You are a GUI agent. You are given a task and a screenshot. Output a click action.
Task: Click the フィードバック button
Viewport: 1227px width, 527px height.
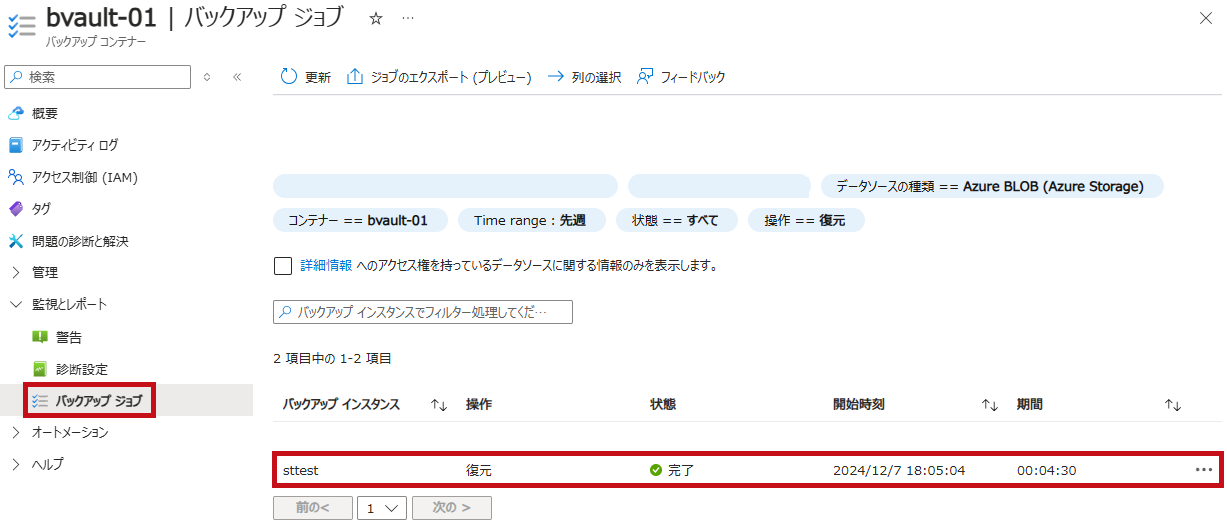(x=681, y=77)
